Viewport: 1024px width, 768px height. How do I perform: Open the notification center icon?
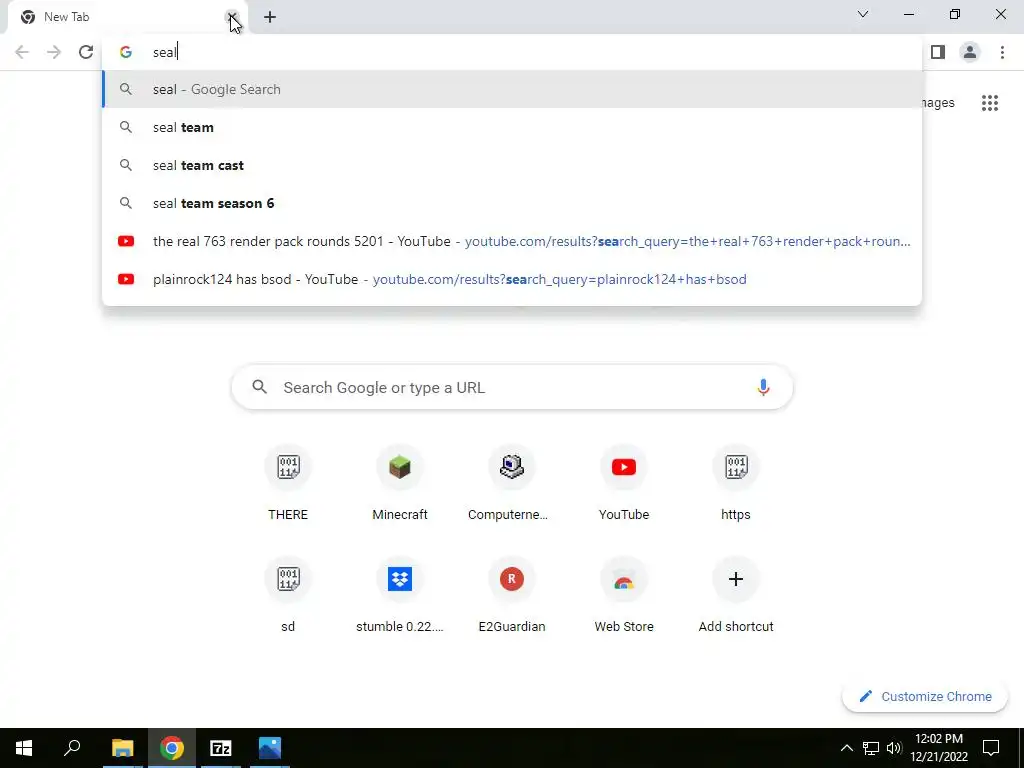coord(991,748)
